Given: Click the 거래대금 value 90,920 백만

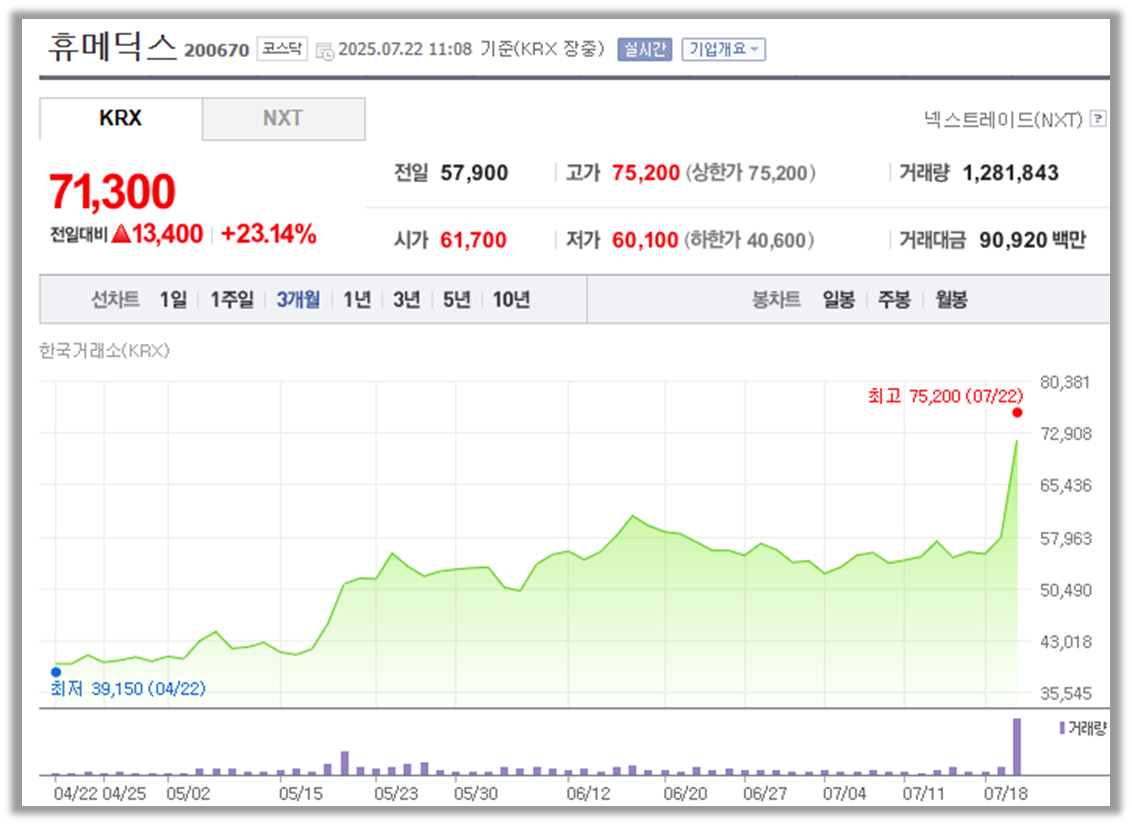Looking at the screenshot, I should (1032, 240).
